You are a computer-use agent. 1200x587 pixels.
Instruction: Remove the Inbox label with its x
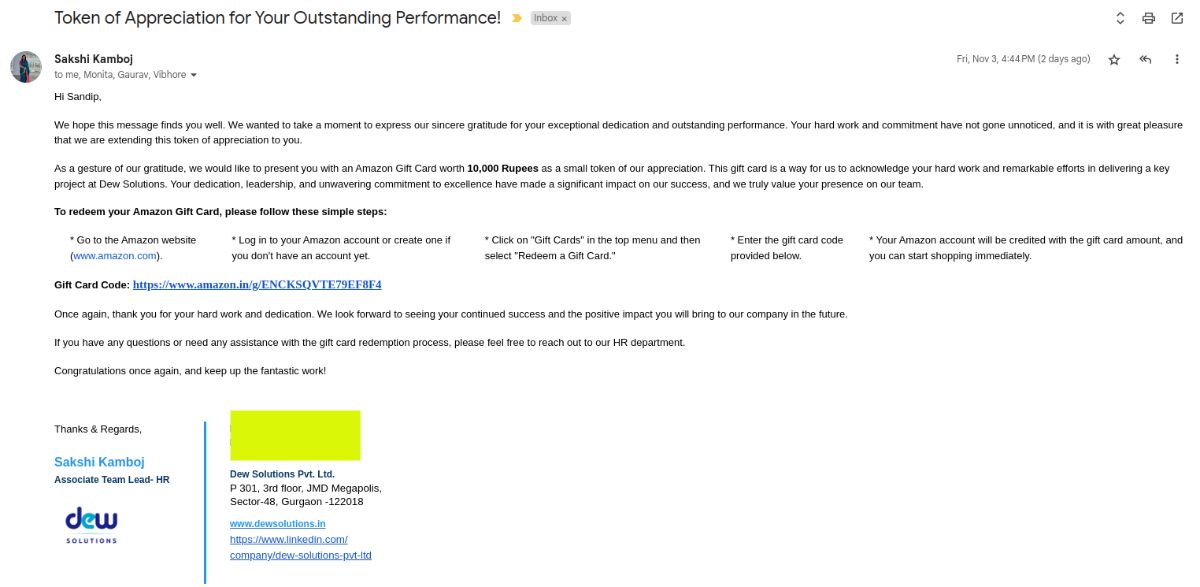coord(564,19)
